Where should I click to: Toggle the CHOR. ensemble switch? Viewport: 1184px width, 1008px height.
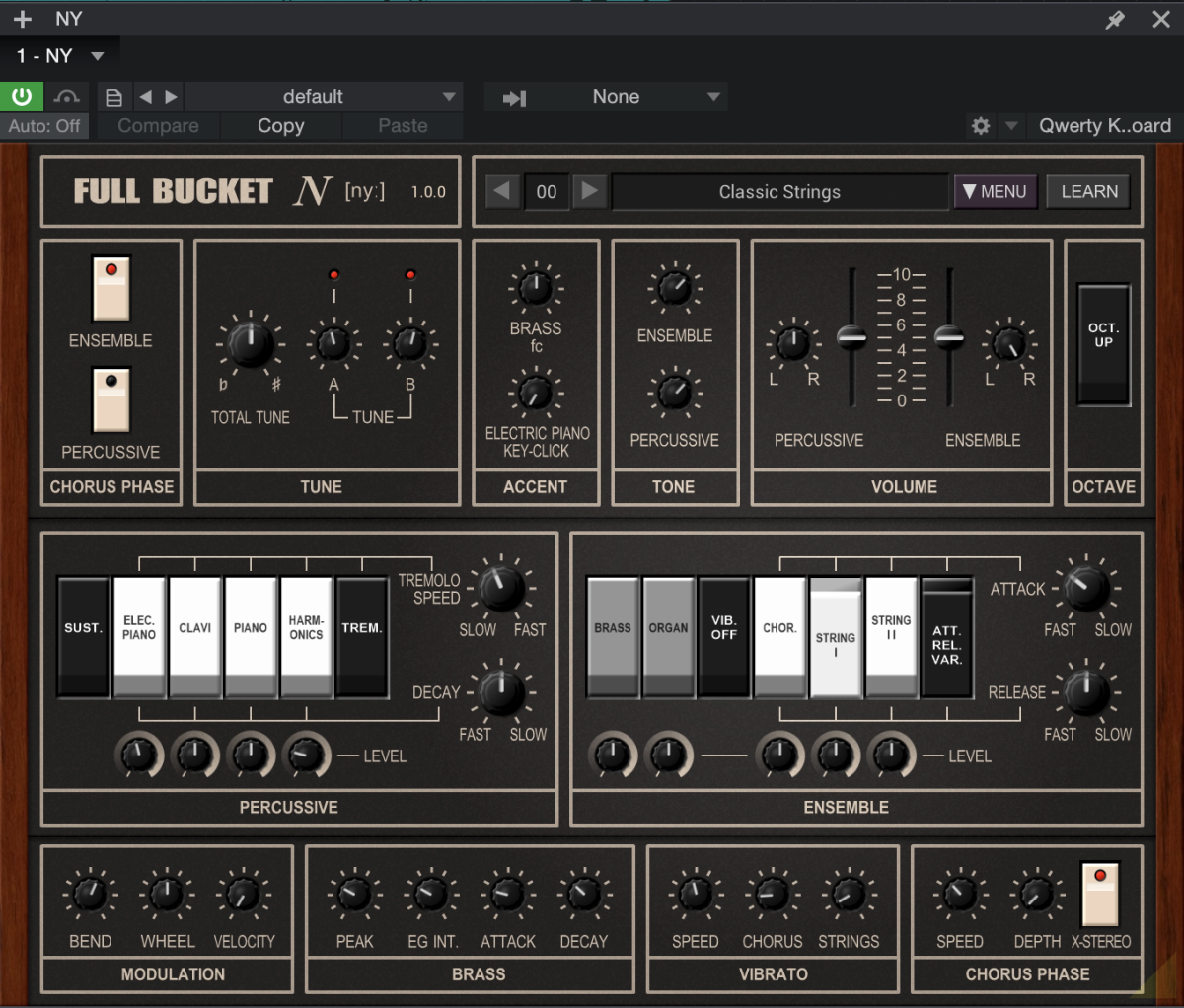tap(779, 637)
